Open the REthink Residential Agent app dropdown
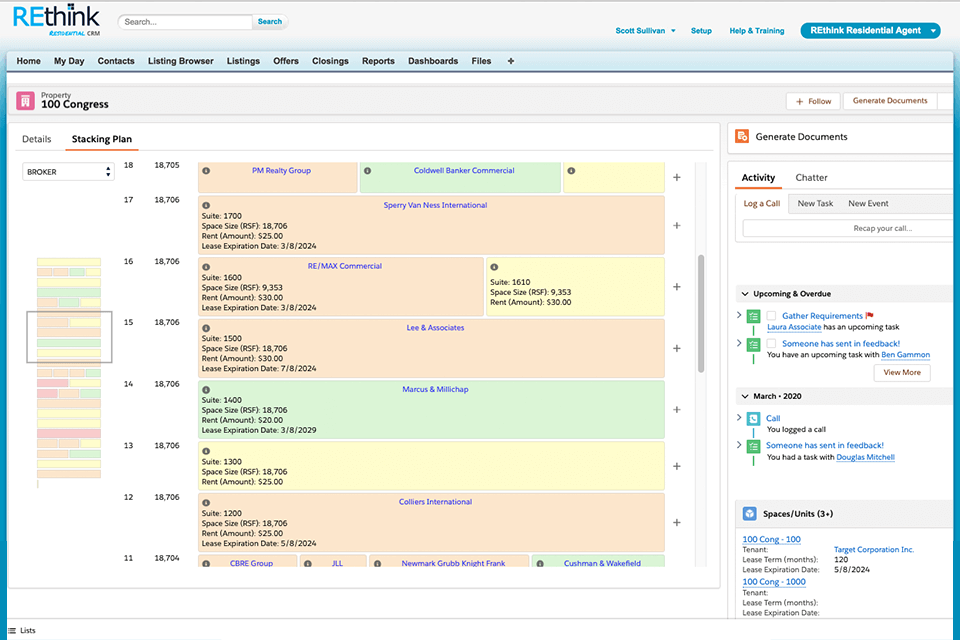 click(x=933, y=31)
